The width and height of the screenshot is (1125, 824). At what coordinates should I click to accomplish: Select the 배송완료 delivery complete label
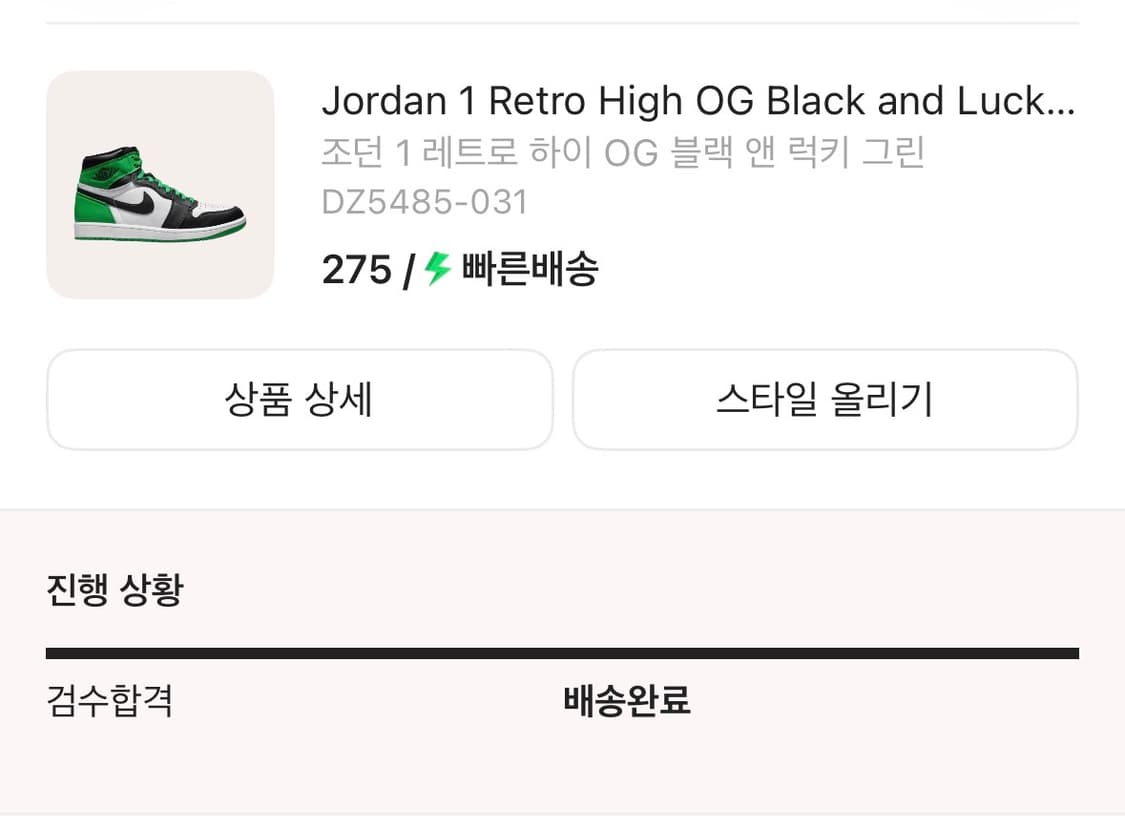pos(627,702)
